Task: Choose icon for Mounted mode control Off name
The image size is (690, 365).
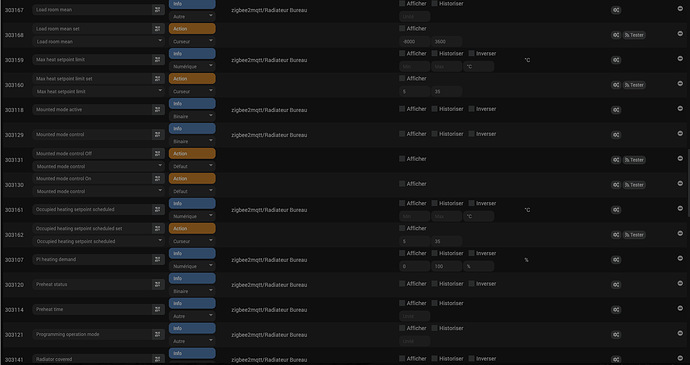Action: 158,154
